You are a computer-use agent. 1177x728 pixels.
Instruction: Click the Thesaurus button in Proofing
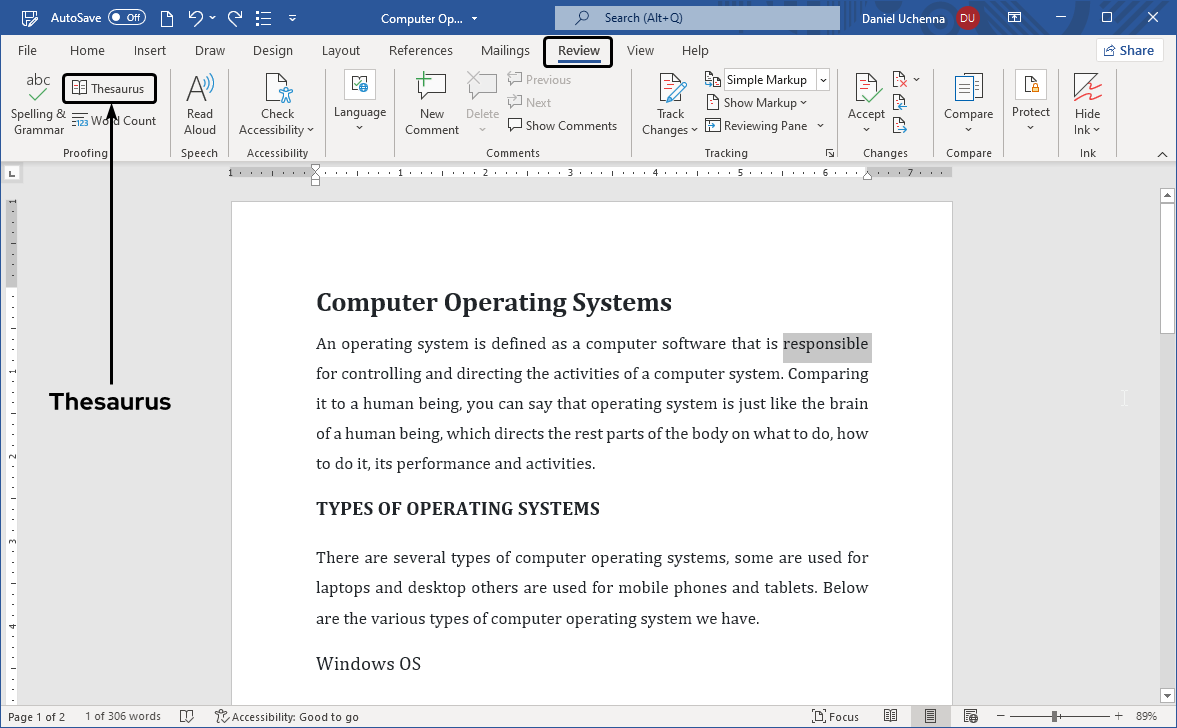tap(108, 89)
